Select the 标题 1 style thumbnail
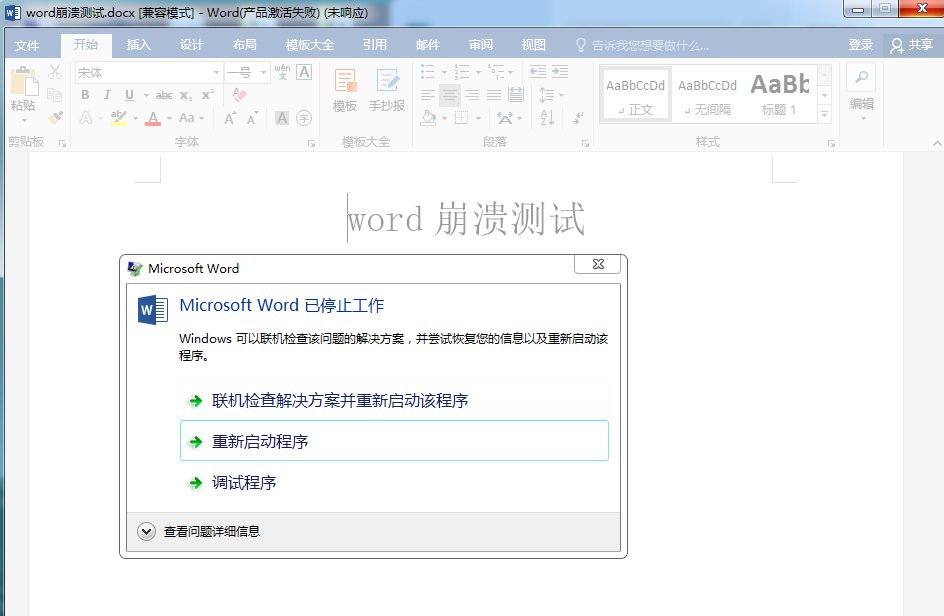 click(779, 95)
